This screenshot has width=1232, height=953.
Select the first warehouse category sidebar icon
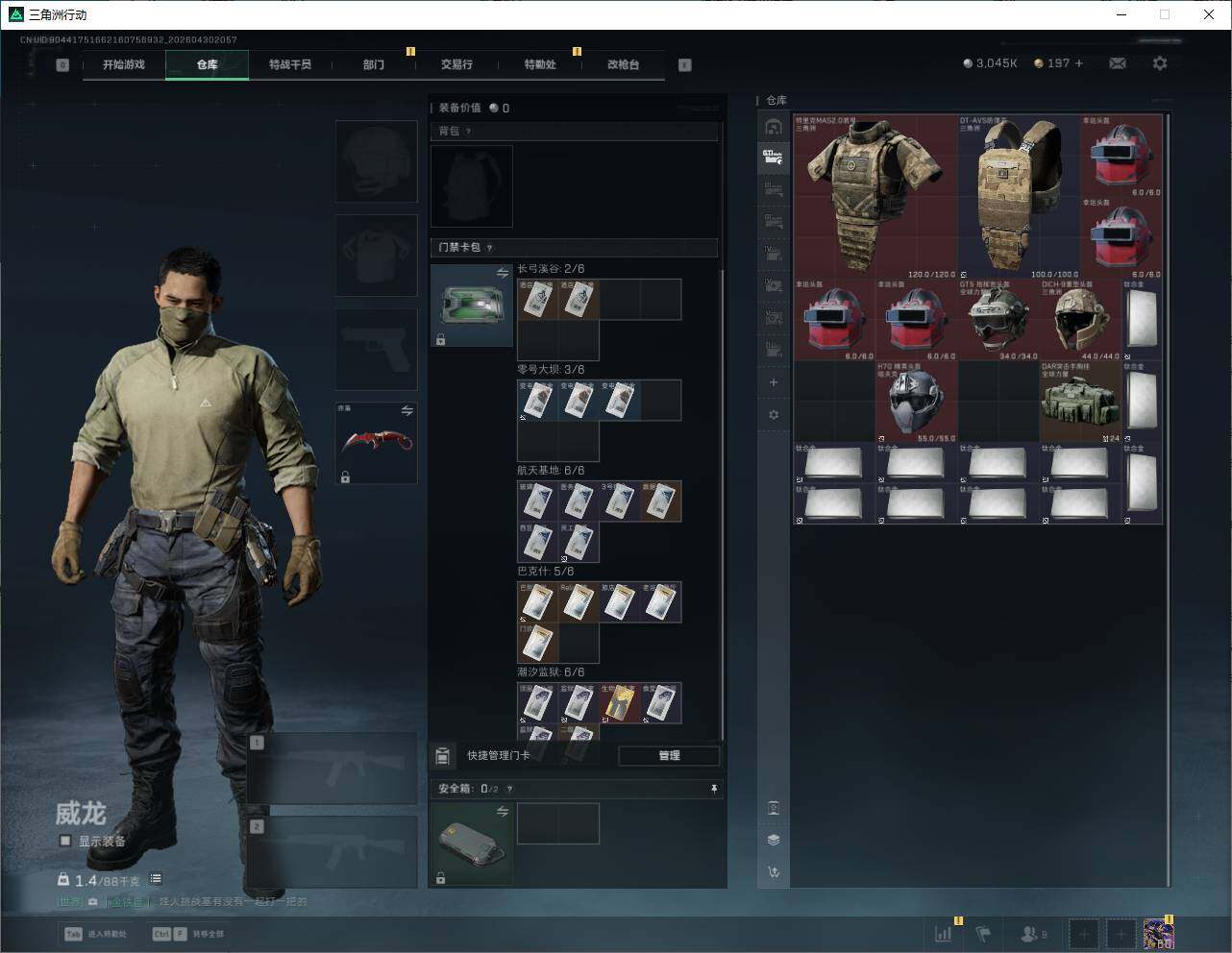(x=774, y=127)
